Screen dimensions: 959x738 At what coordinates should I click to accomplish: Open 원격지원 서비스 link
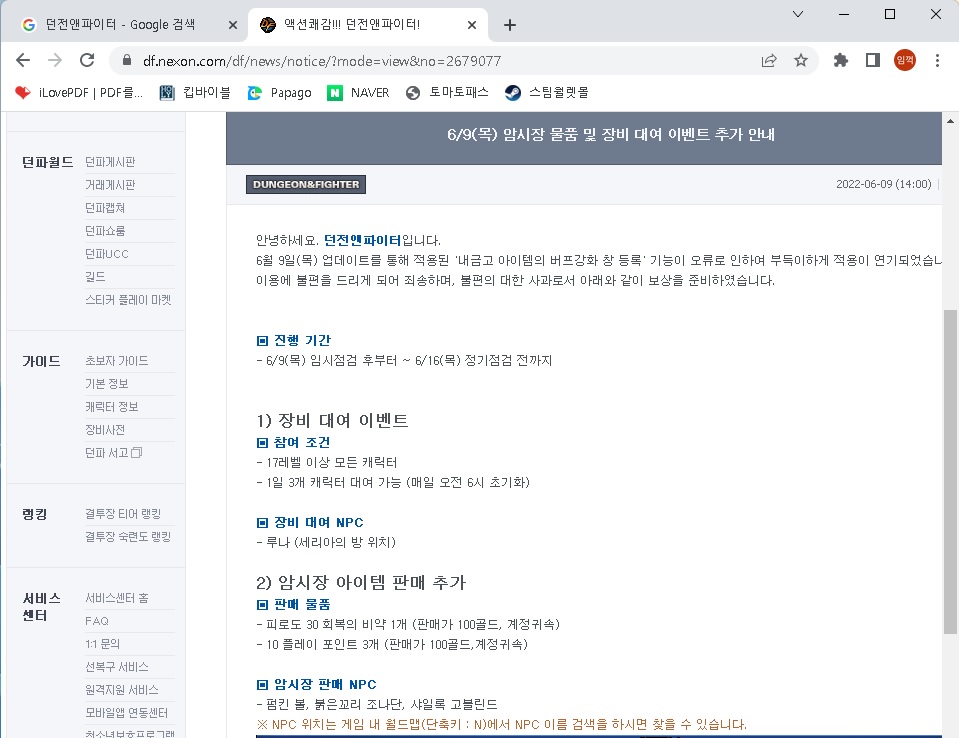122,689
